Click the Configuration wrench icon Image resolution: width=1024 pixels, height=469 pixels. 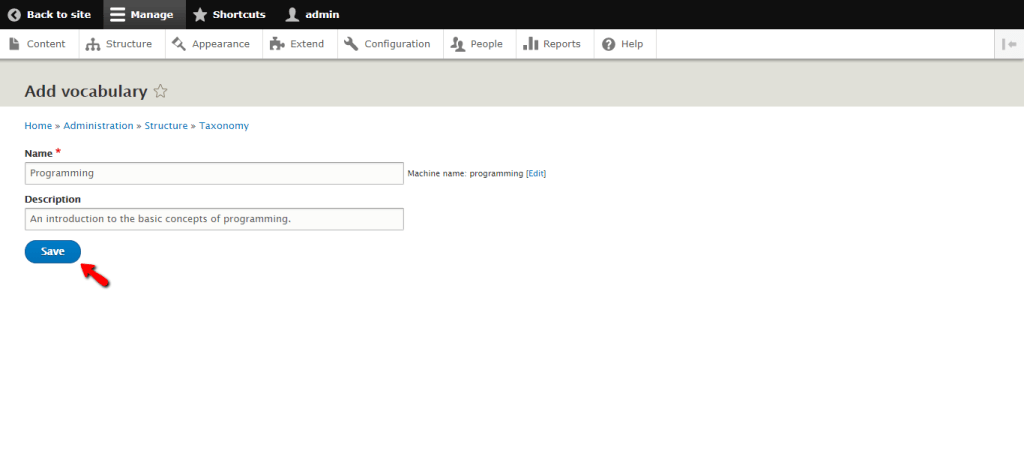coord(351,44)
